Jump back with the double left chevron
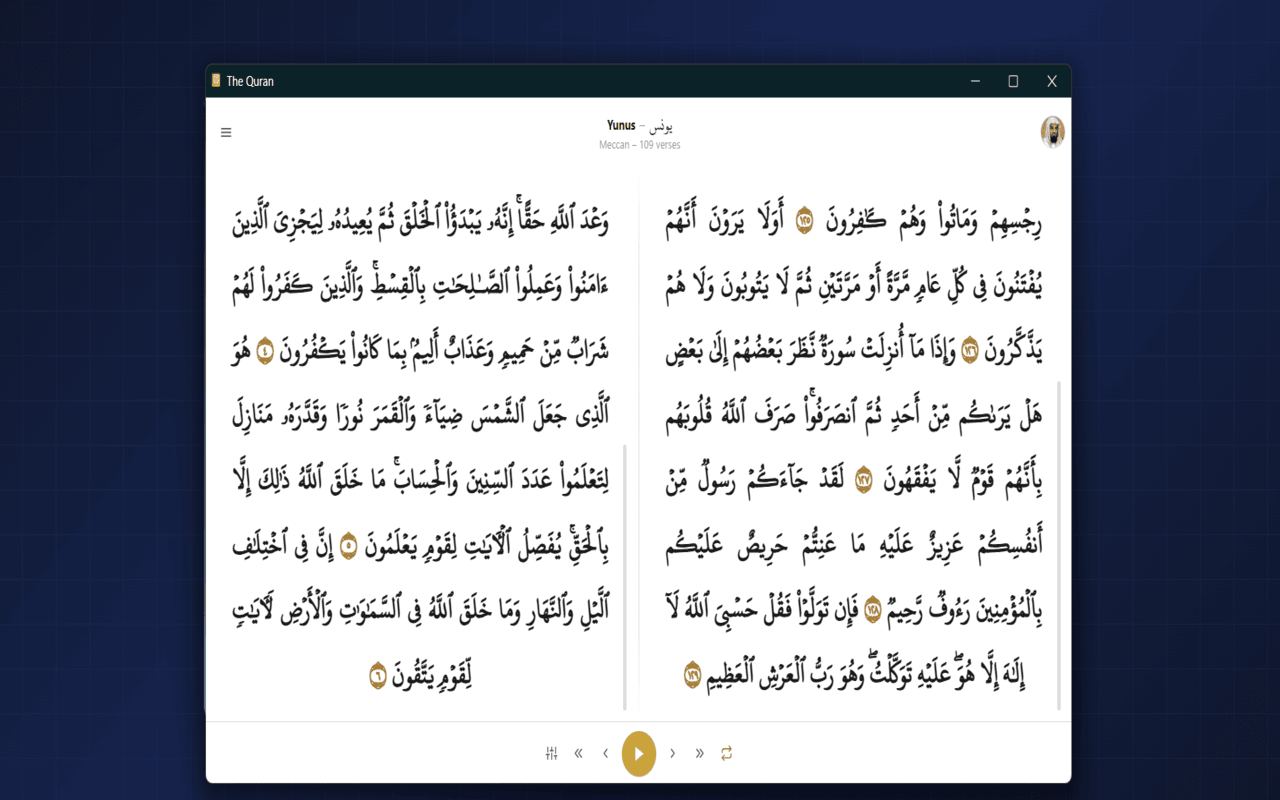The width and height of the screenshot is (1280, 800). pos(579,753)
